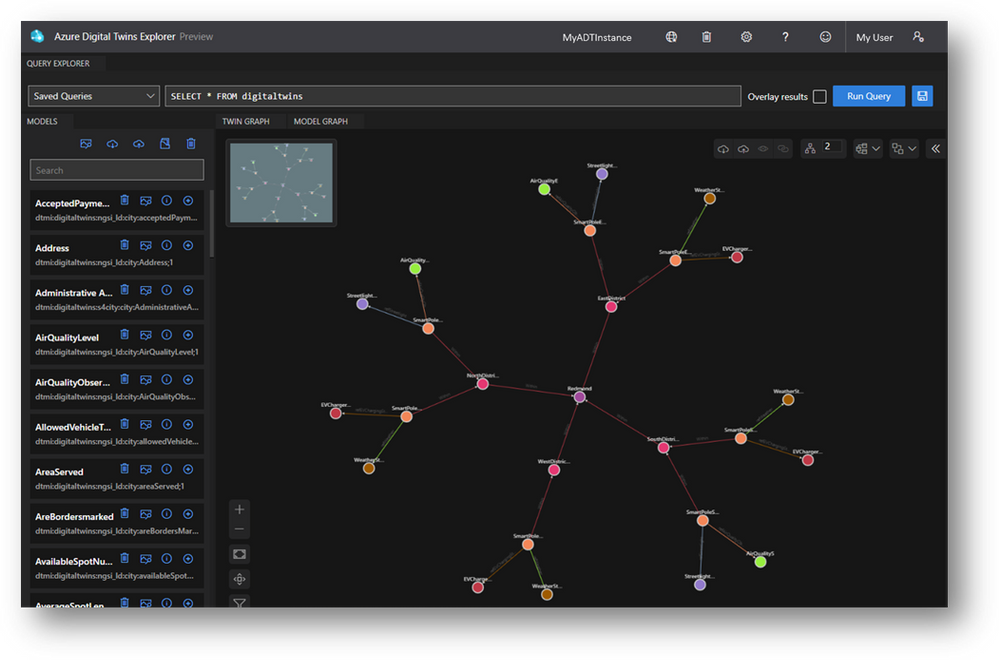This screenshot has width=999, height=660.
Task: View info for the AvailableSpotNu... model
Action: coord(167,559)
